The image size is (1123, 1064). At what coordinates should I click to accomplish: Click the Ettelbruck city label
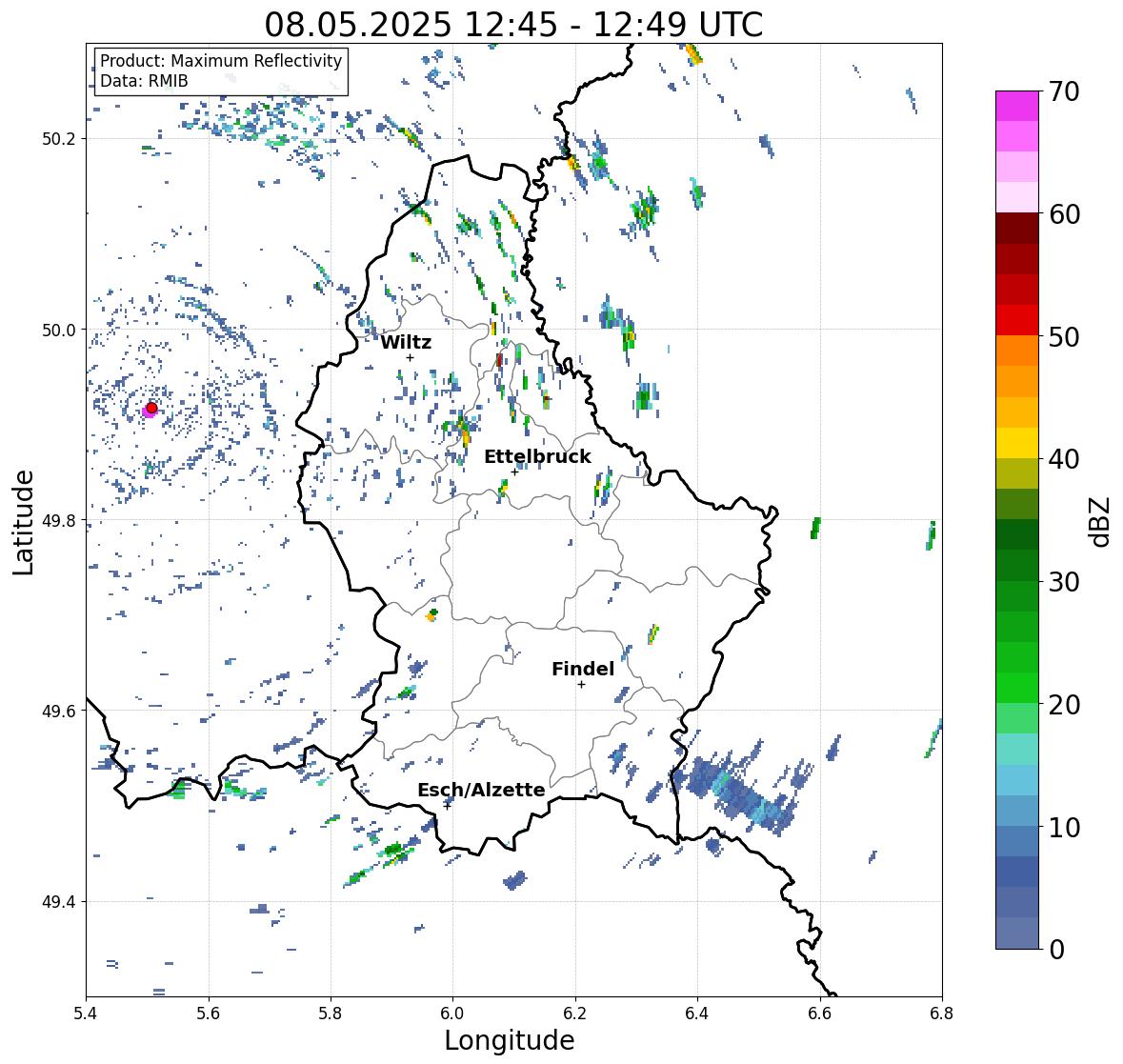[x=537, y=457]
